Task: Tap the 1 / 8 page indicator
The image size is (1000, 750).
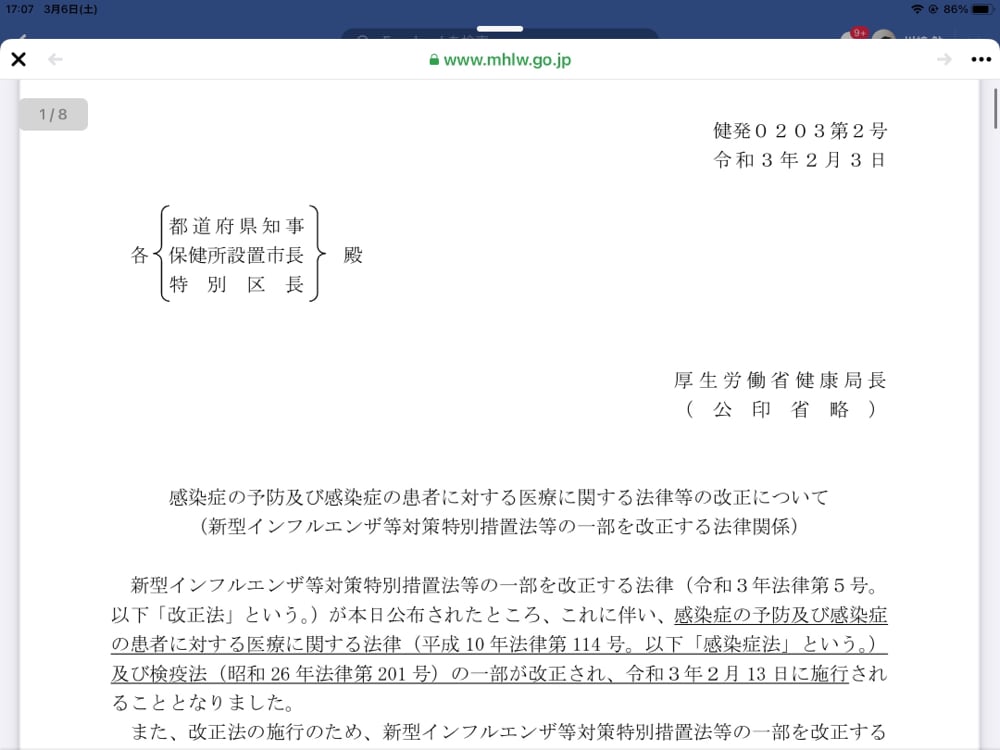Action: 53,114
